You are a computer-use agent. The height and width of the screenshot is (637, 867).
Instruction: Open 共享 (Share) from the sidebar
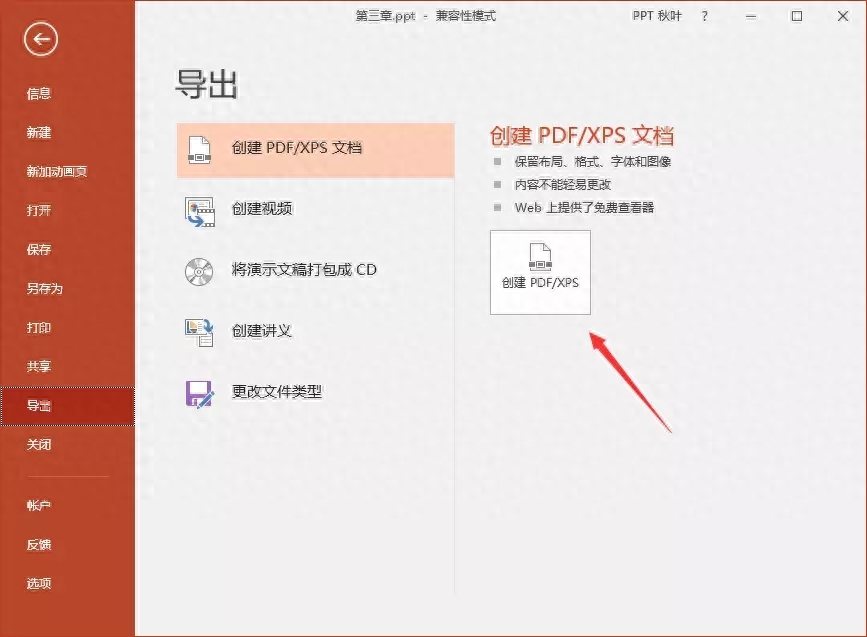38,366
